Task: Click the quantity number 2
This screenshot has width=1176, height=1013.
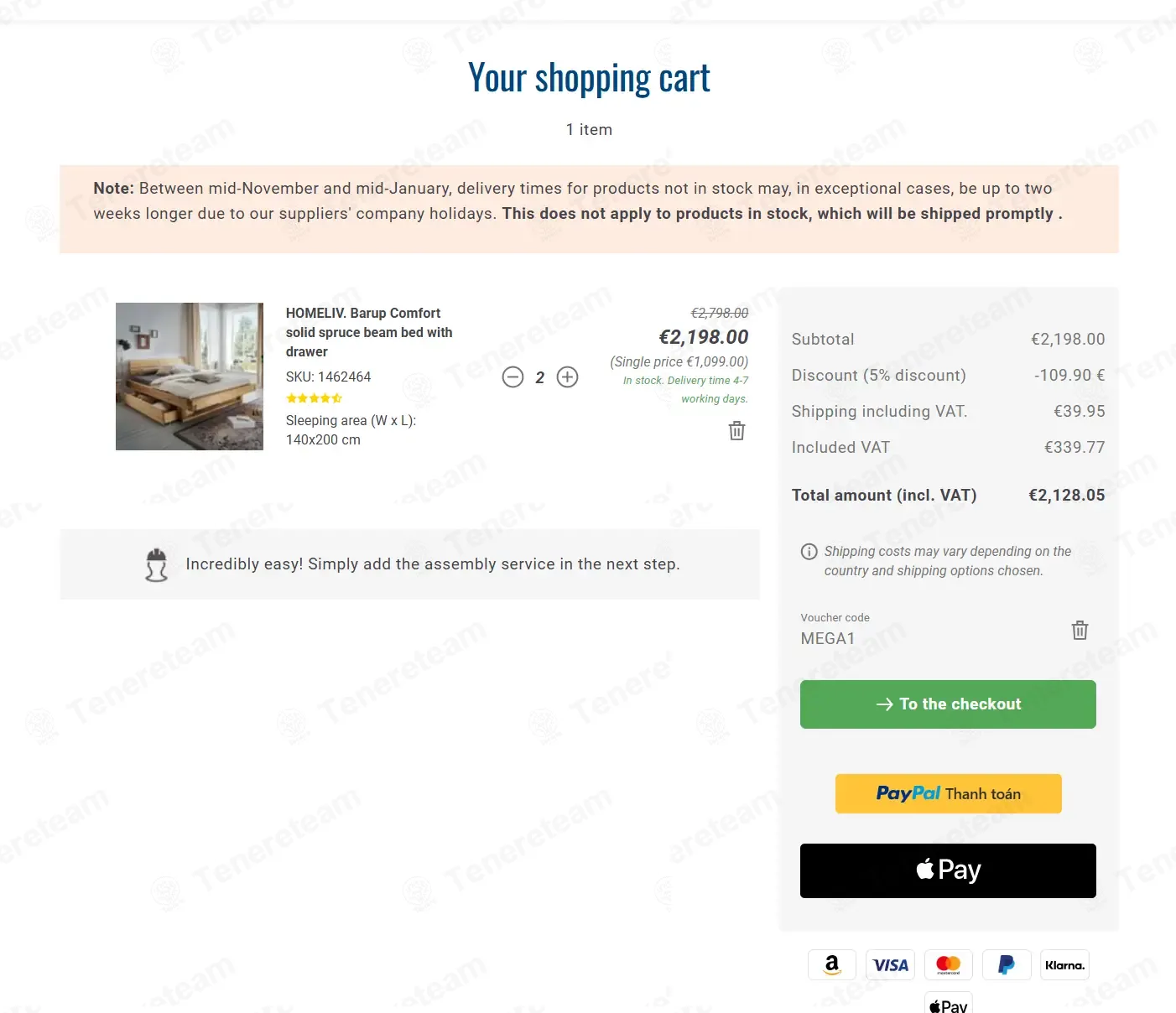Action: click(540, 377)
